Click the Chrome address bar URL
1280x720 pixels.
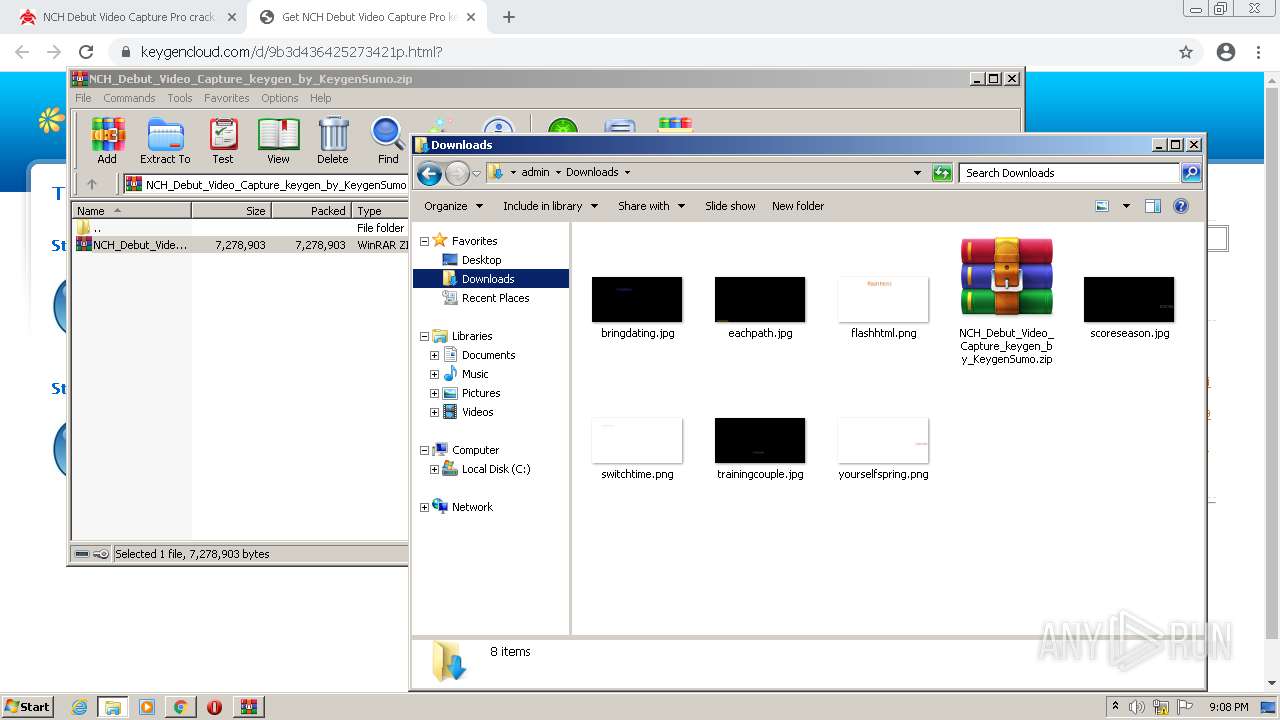click(x=291, y=52)
